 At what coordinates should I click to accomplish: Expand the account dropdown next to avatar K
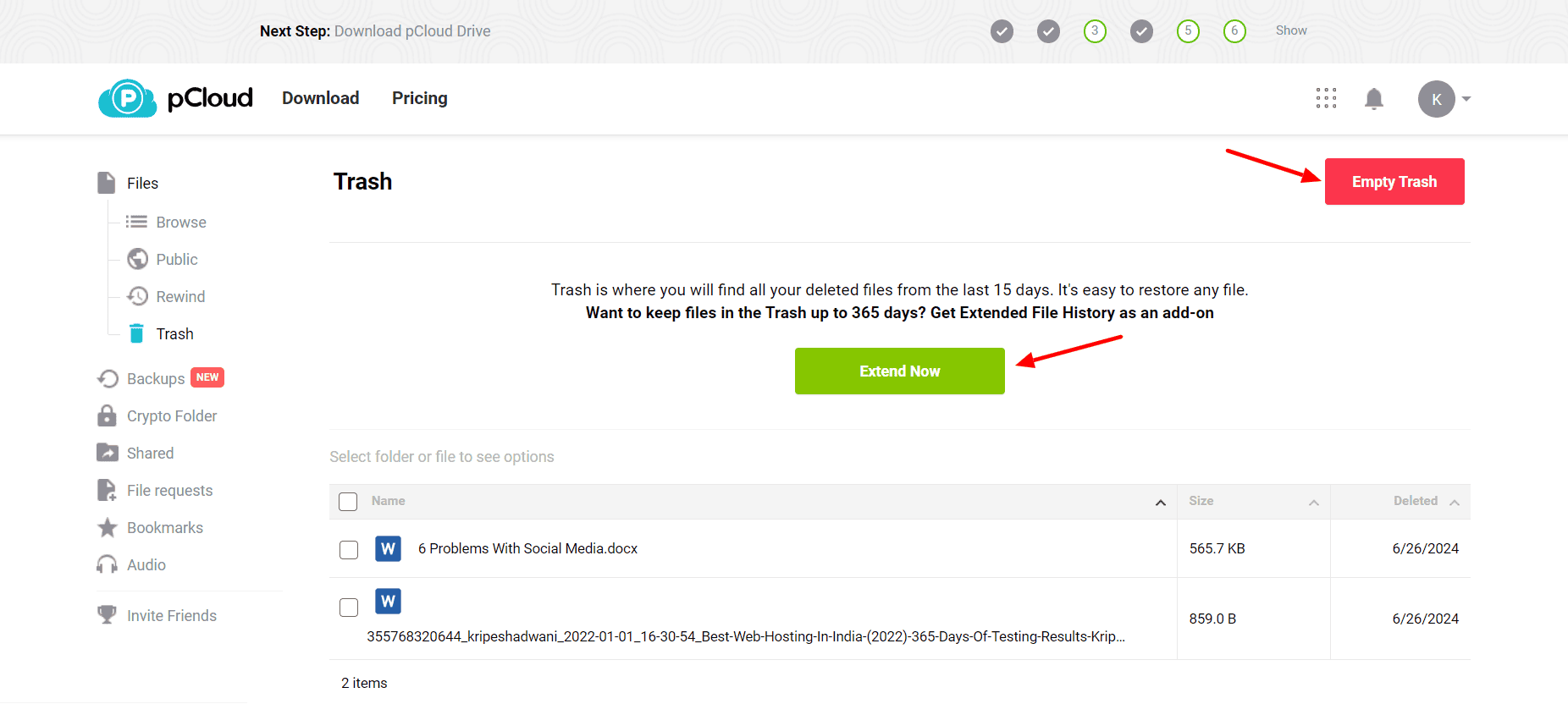[1466, 99]
